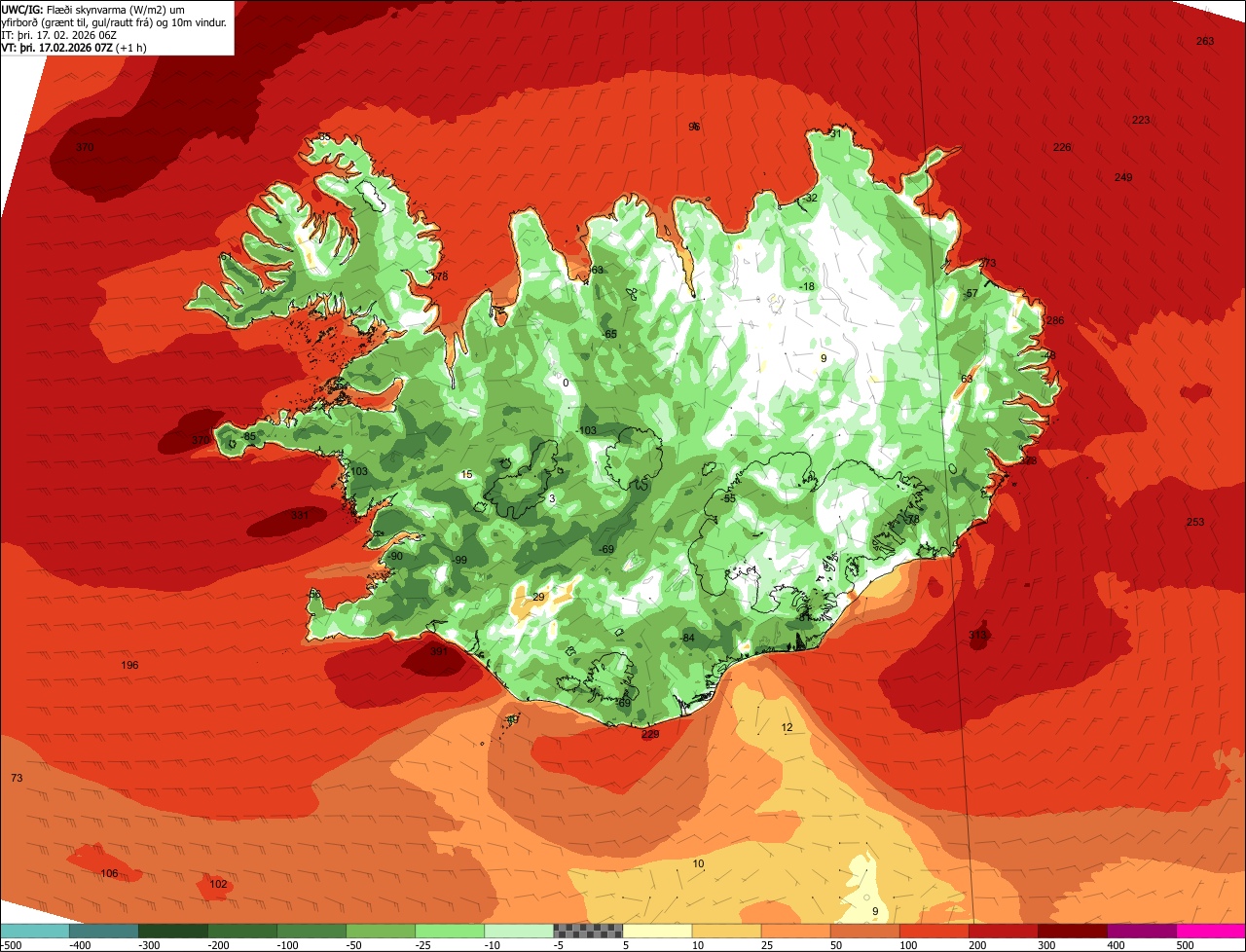Click the map value '73' at the left edge
1246x952 pixels.
[x=17, y=778]
